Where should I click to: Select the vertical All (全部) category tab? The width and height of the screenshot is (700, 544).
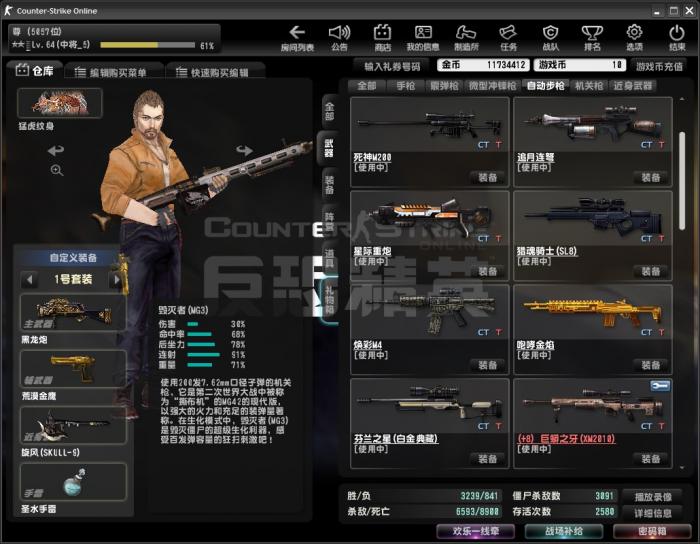pos(329,112)
